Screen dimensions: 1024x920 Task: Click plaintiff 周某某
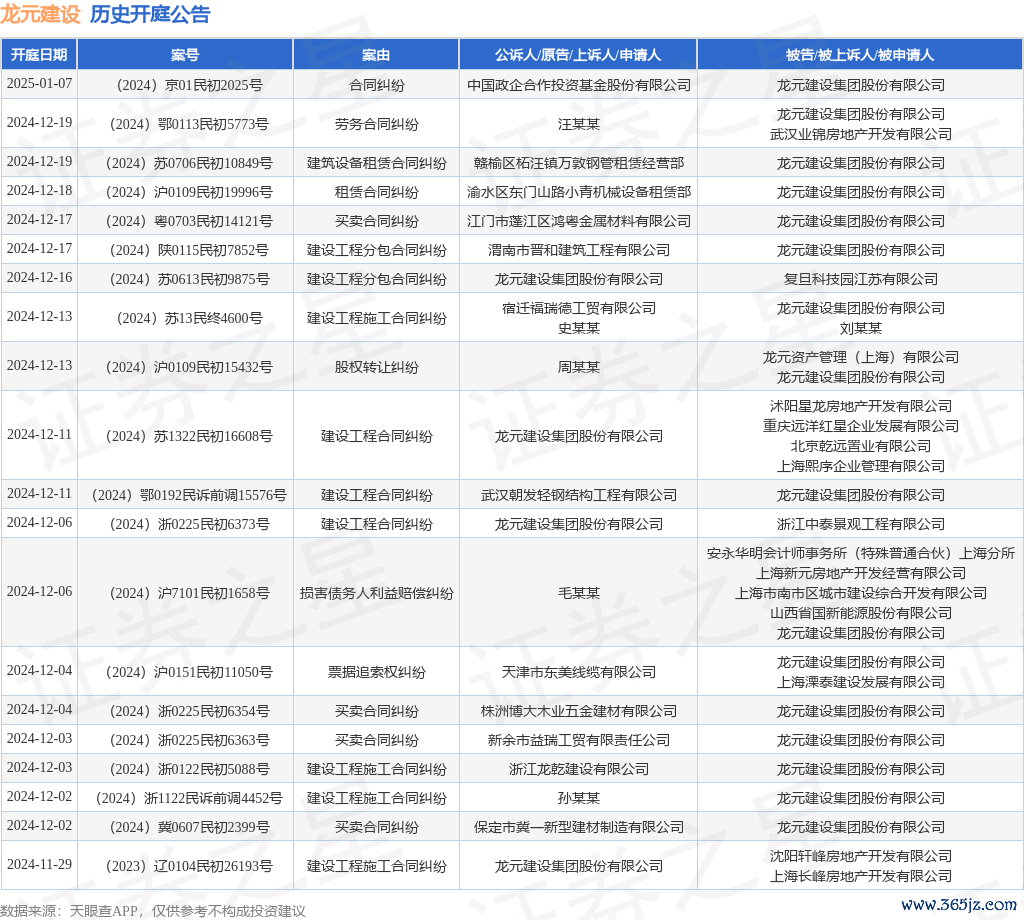coord(579,368)
